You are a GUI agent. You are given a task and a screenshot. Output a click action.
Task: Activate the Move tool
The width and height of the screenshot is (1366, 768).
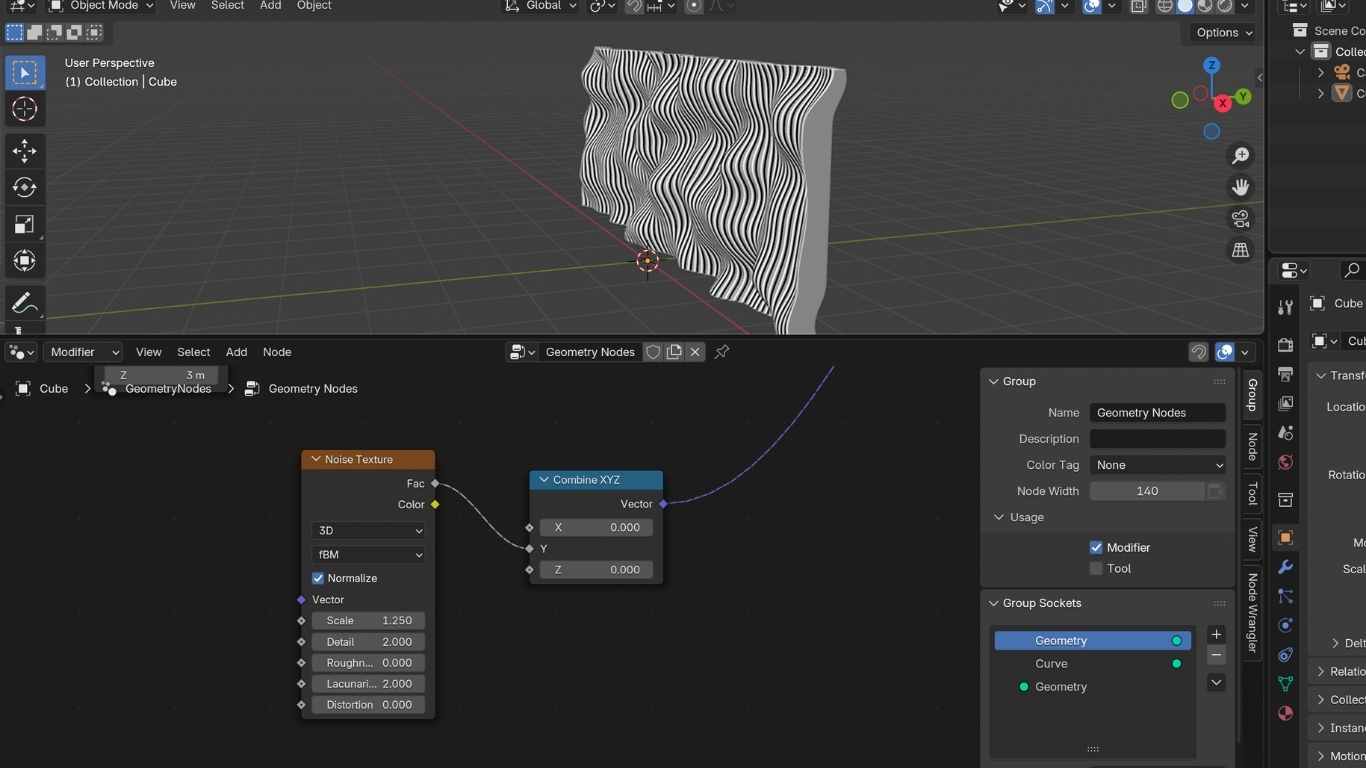24,151
